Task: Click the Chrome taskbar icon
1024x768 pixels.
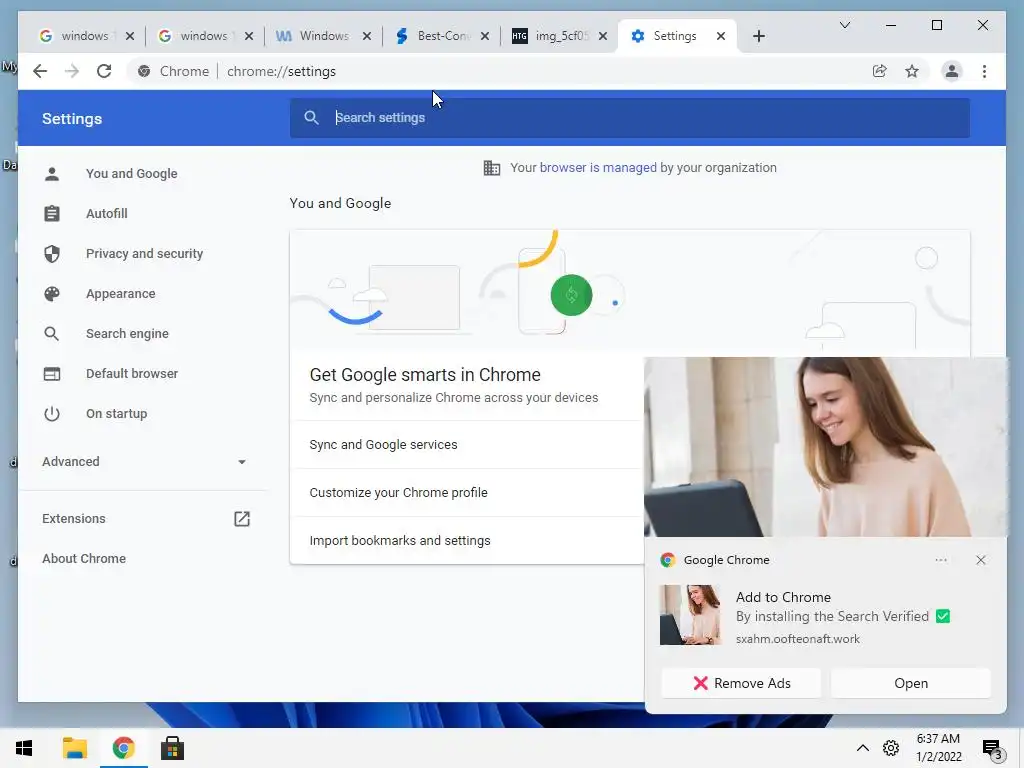Action: [x=123, y=748]
